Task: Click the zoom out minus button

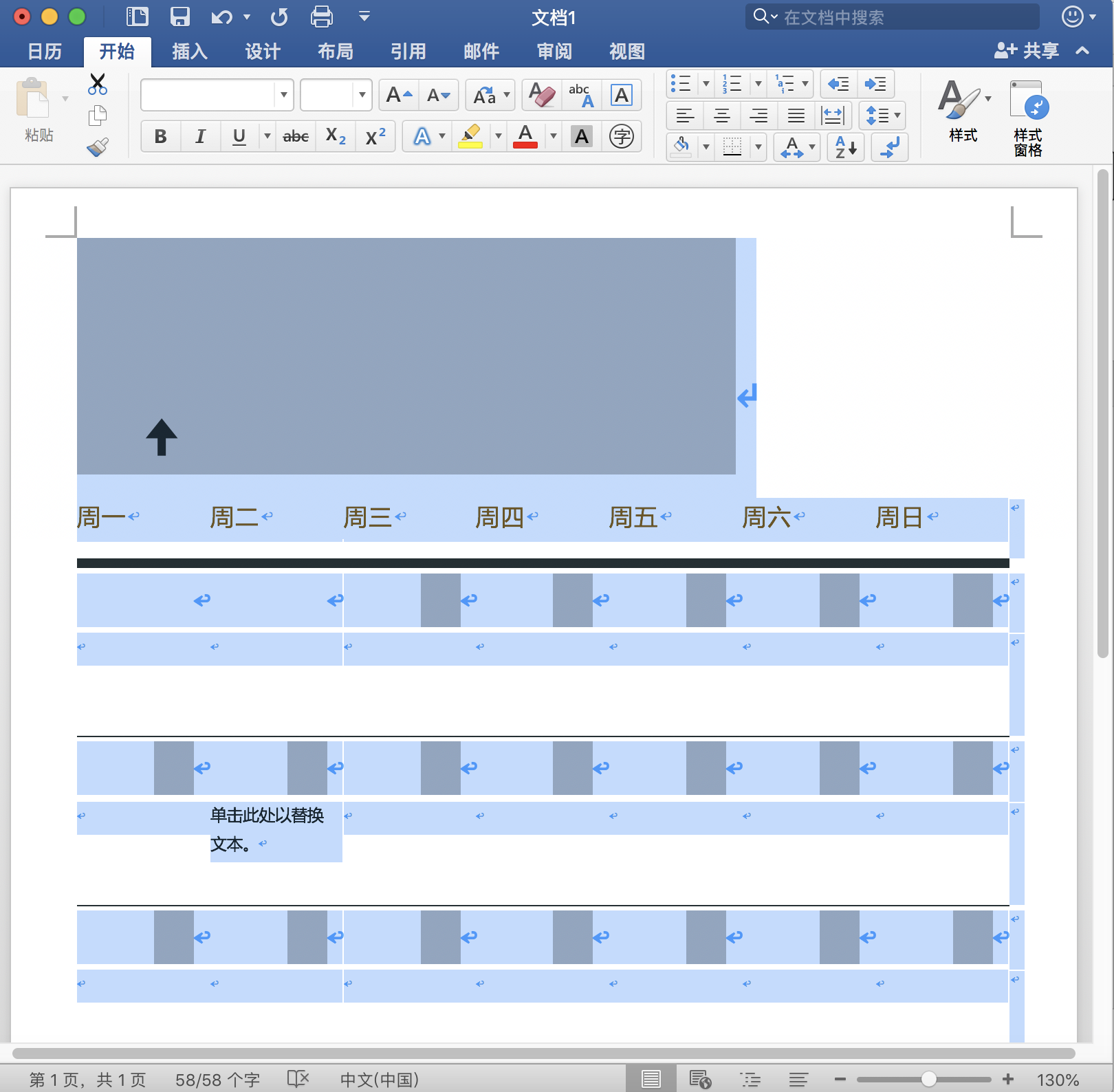Action: 840,1079
